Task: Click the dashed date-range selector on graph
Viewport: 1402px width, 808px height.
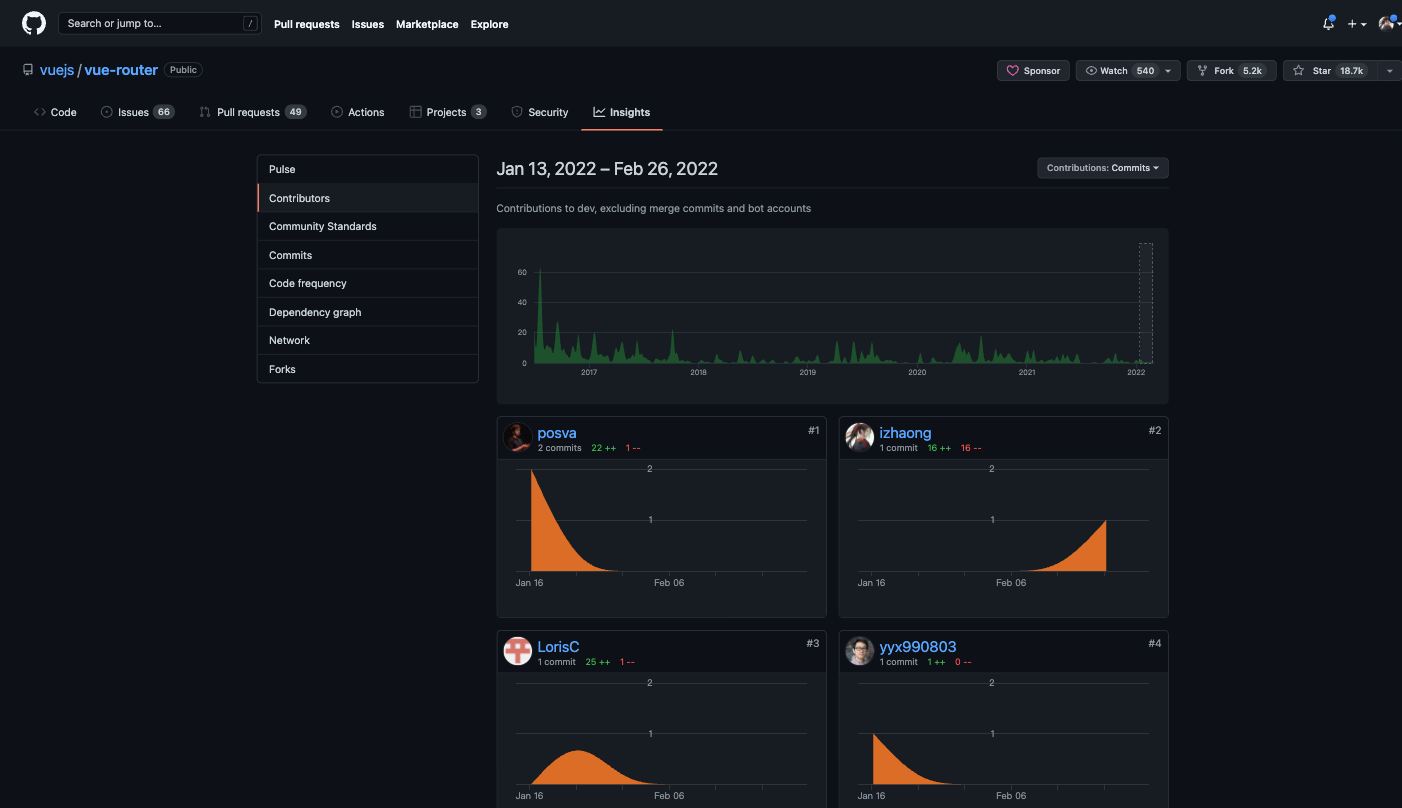Action: tap(1146, 303)
